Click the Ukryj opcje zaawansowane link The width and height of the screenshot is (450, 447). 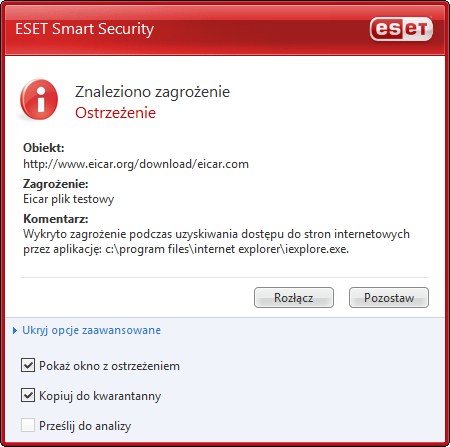click(x=91, y=330)
